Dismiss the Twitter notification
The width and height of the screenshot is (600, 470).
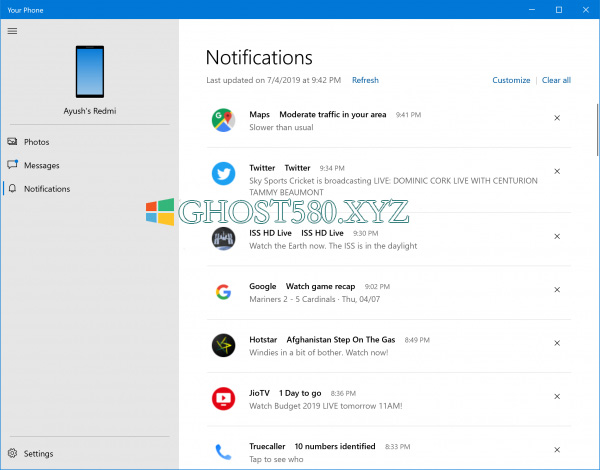pyautogui.click(x=557, y=171)
